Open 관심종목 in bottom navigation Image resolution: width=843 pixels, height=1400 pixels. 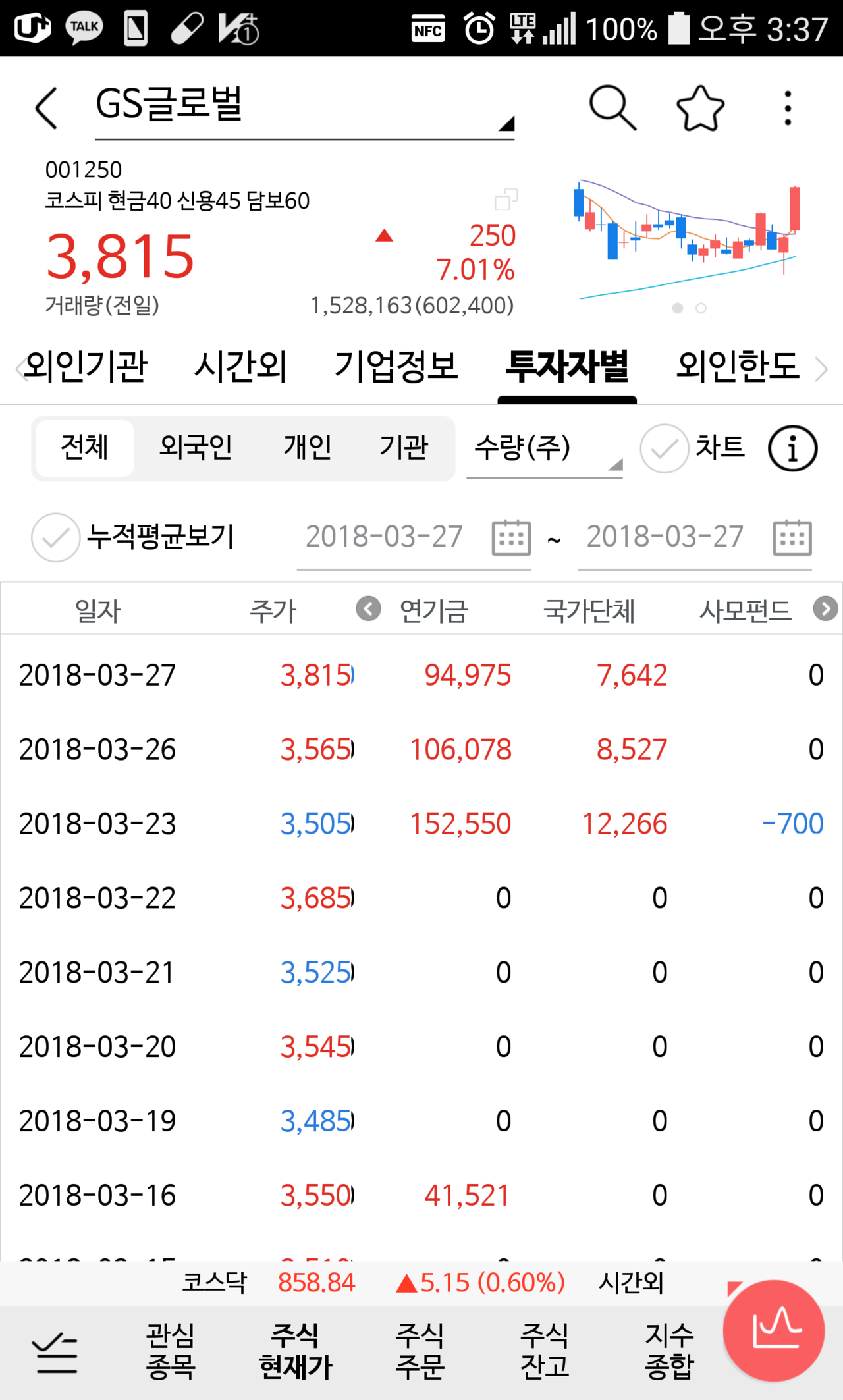pos(171,1351)
